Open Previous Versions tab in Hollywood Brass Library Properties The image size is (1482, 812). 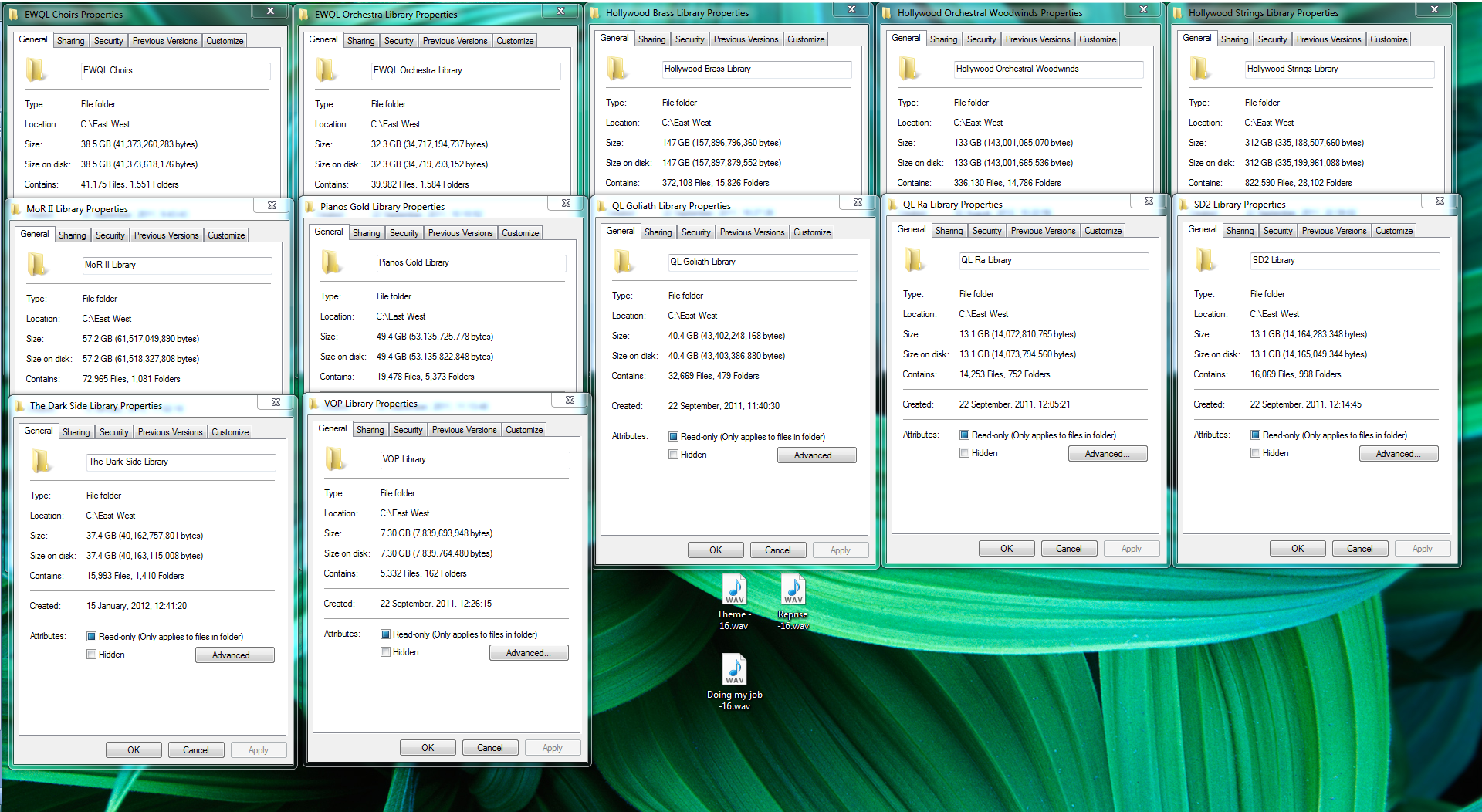[x=746, y=39]
